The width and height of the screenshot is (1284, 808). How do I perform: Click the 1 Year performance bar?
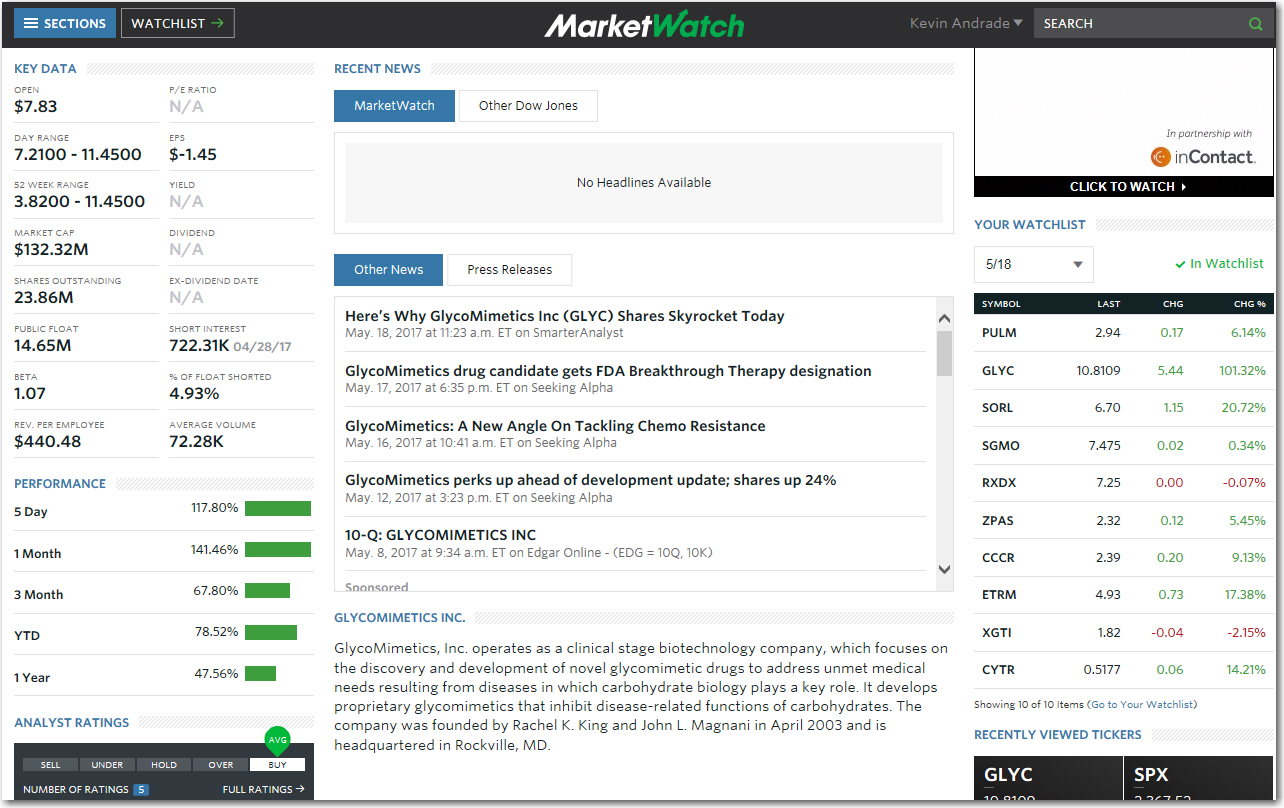260,674
